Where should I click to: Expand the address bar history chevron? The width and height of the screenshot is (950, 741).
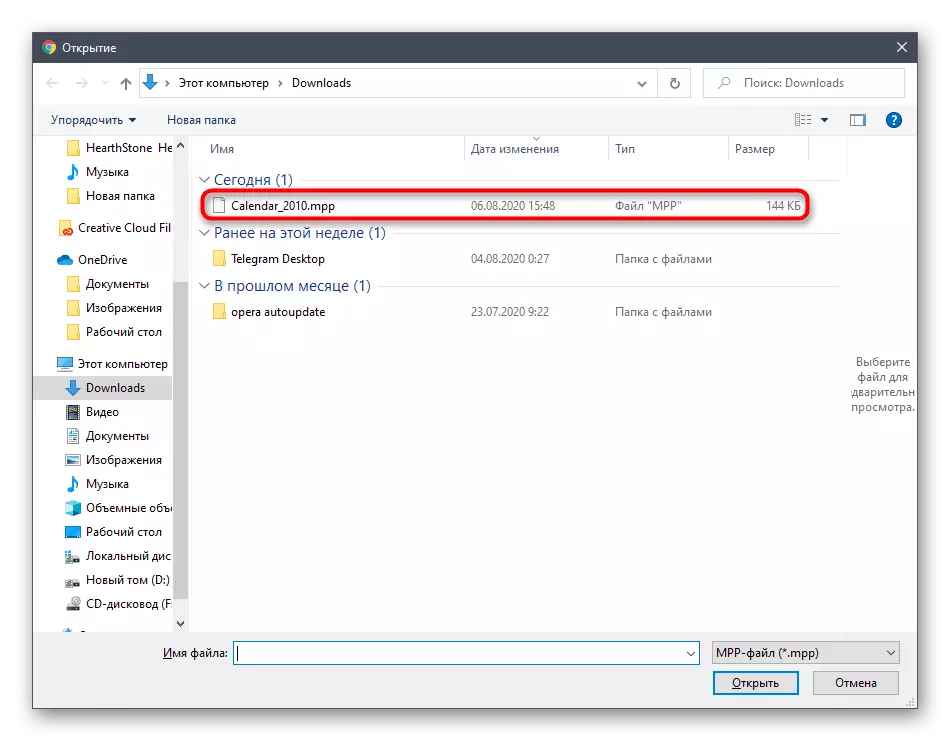642,84
